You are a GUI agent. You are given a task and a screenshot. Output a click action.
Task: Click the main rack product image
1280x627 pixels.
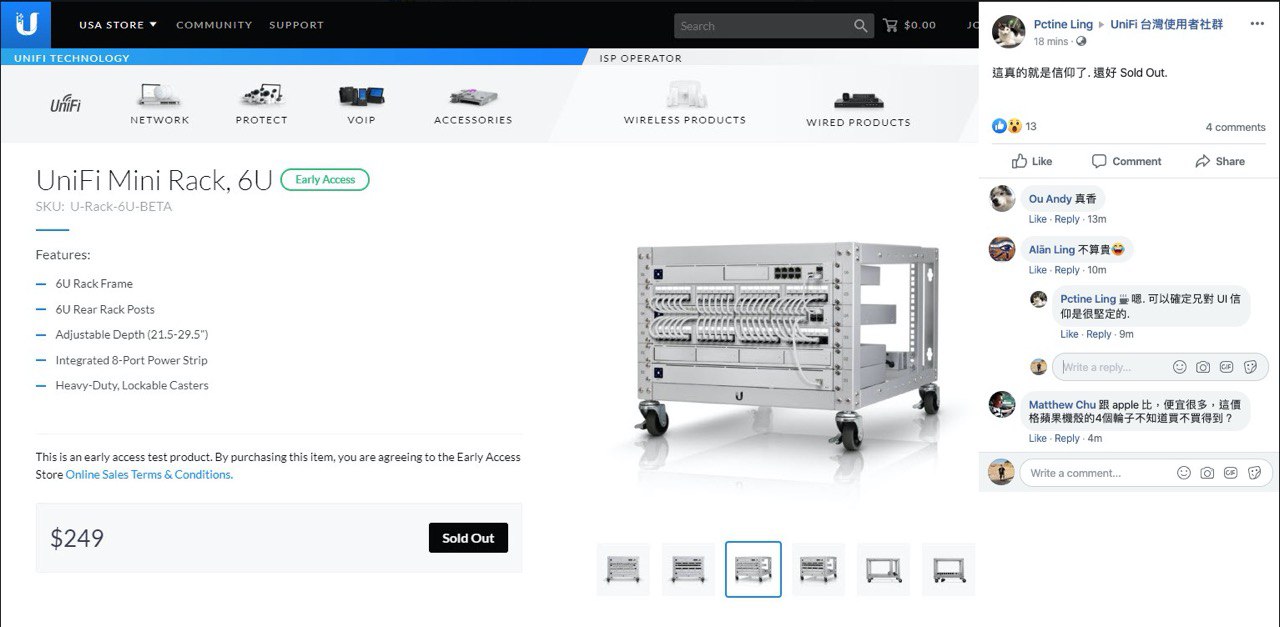coord(788,345)
